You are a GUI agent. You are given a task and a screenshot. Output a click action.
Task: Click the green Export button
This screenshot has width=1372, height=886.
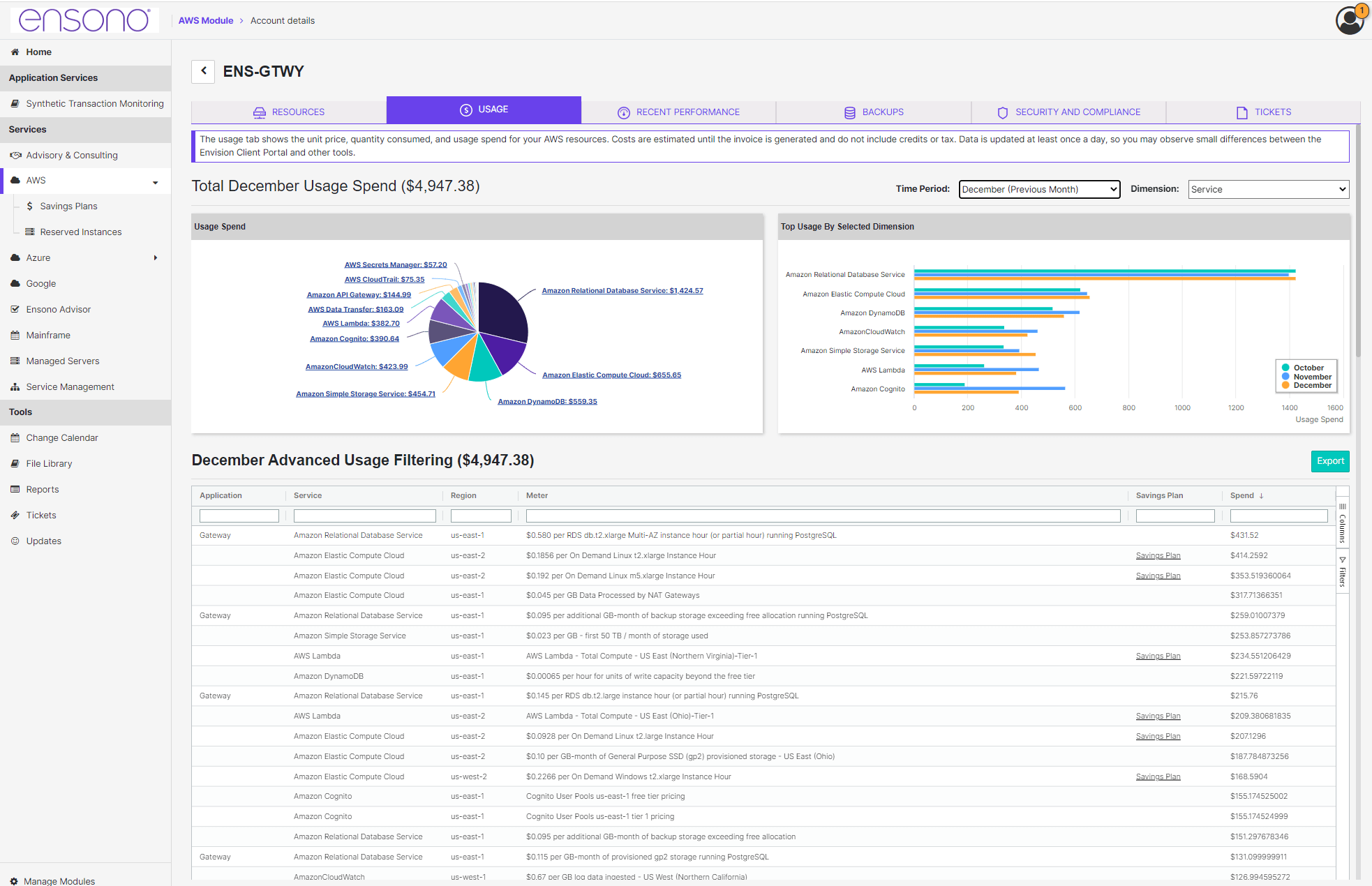1329,461
